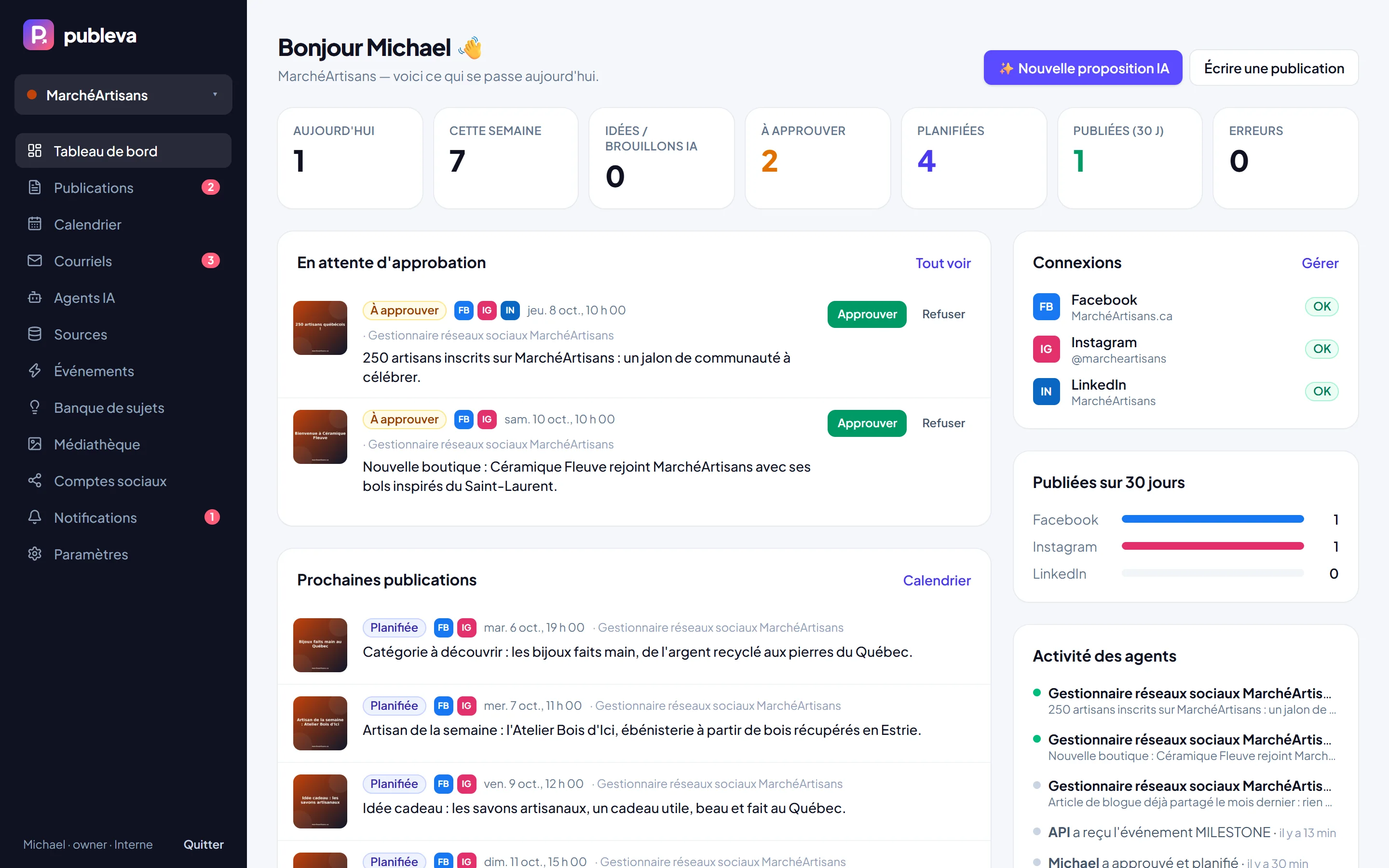This screenshot has width=1389, height=868.
Task: Click the LinkedIn IN icon in Connexions
Action: [x=1046, y=392]
